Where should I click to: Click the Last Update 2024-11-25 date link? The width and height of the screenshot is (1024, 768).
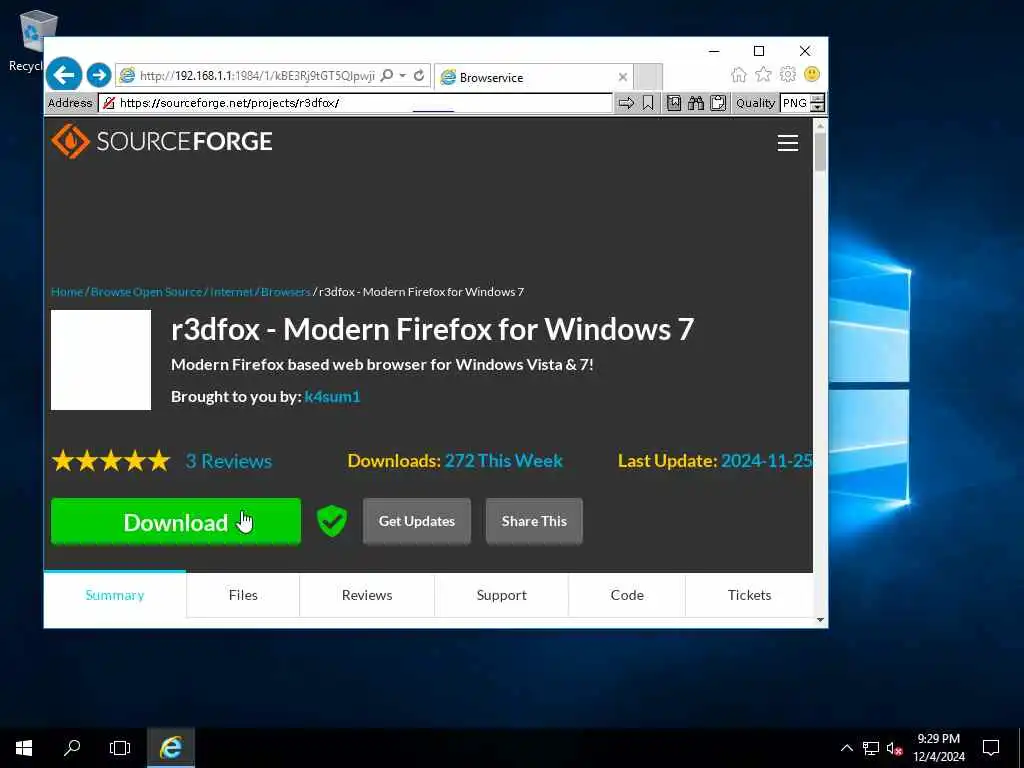point(767,461)
